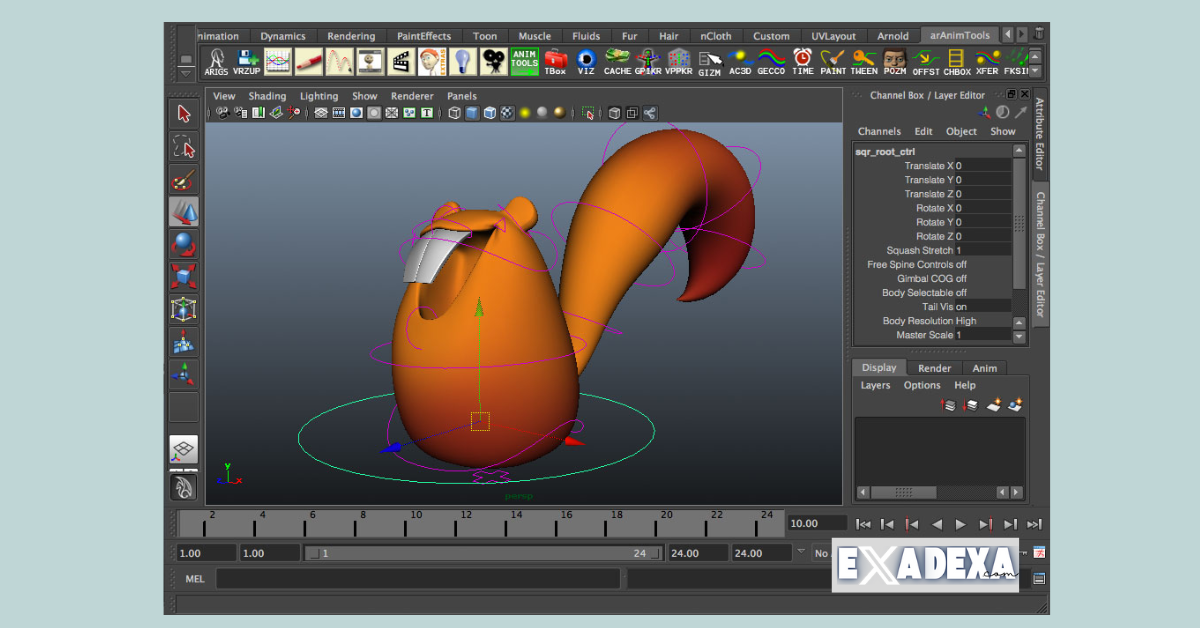This screenshot has width=1200, height=628.
Task: Click inside the MEL input field
Action: pos(420,578)
